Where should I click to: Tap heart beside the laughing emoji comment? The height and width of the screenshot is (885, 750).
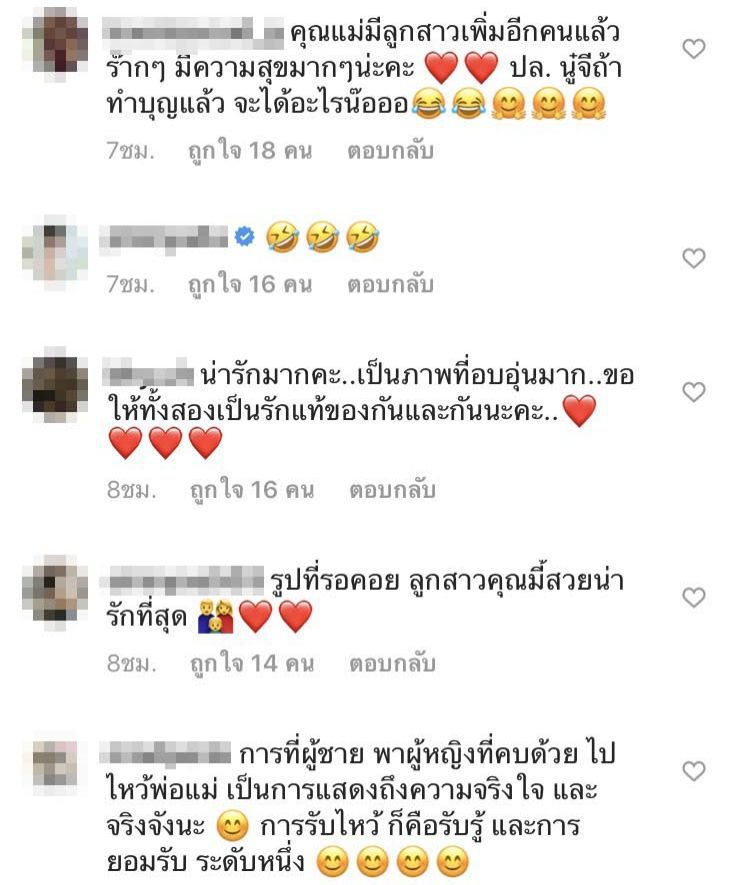[x=694, y=259]
